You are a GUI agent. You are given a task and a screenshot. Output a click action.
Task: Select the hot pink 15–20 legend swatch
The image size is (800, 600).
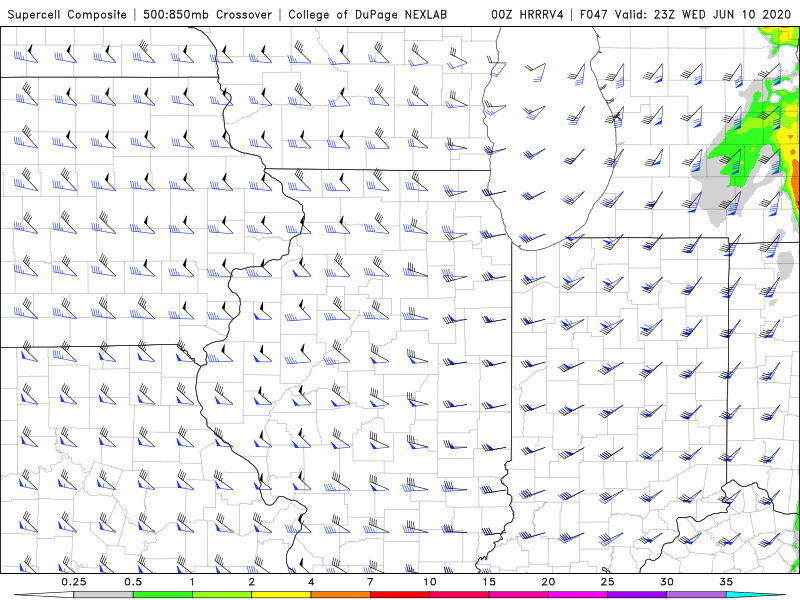point(518,595)
